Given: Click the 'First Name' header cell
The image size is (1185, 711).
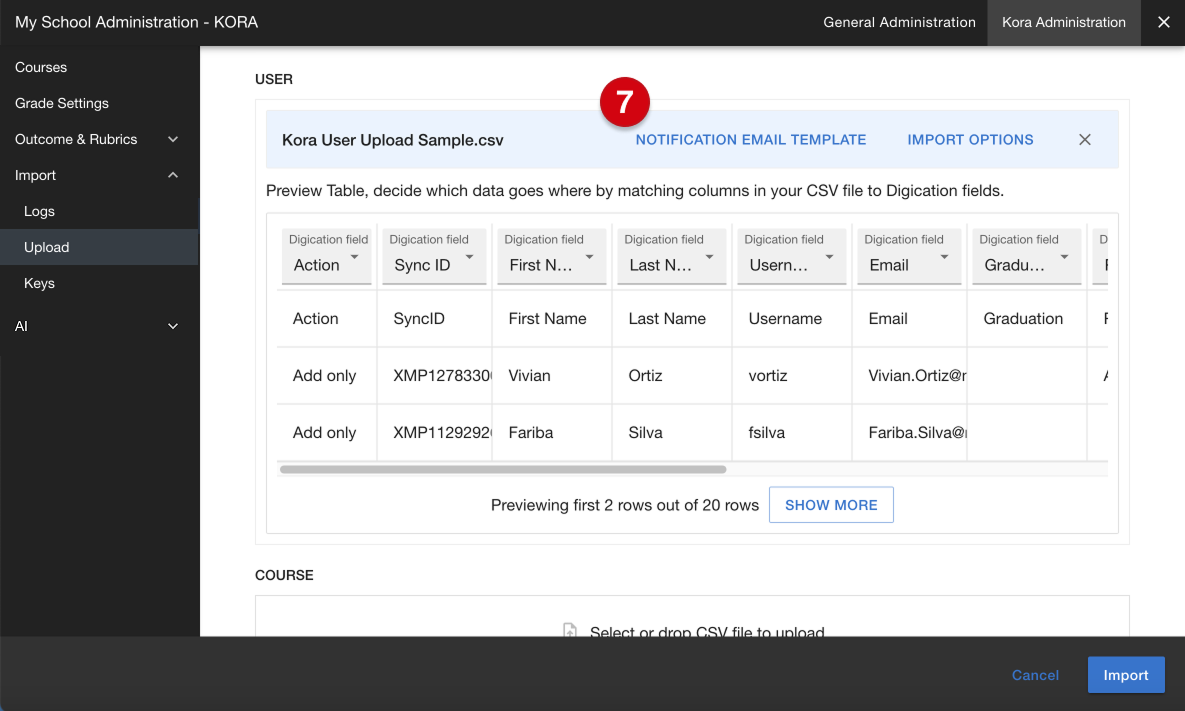Looking at the screenshot, I should 552,319.
